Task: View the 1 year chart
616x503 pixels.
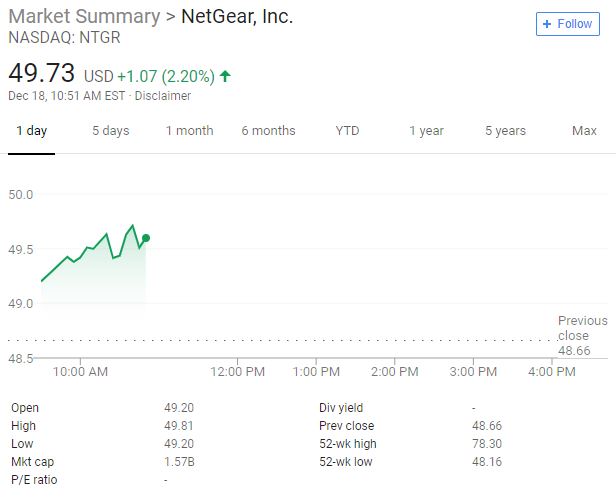Action: coord(426,130)
